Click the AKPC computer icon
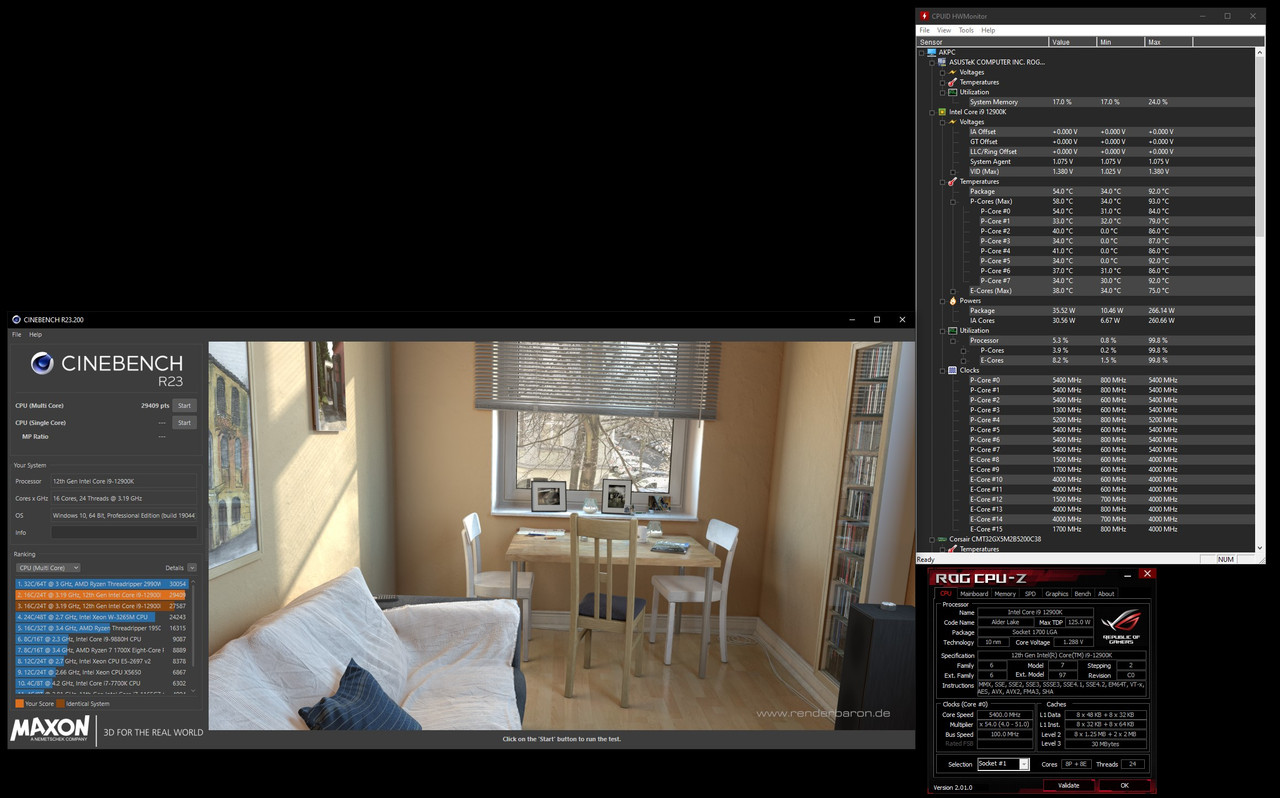This screenshot has height=798, width=1280. coord(932,52)
